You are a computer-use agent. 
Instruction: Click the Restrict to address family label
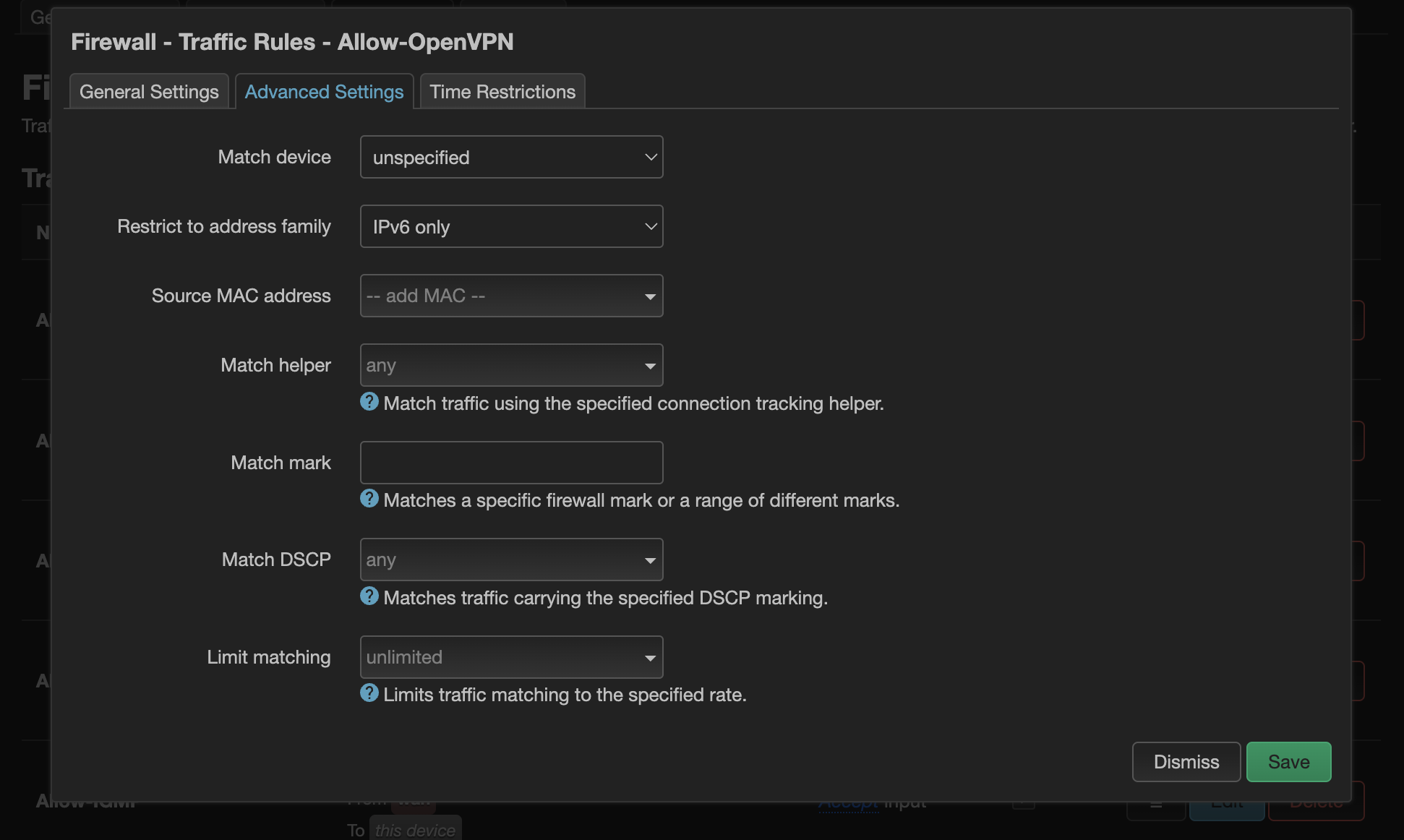click(224, 226)
